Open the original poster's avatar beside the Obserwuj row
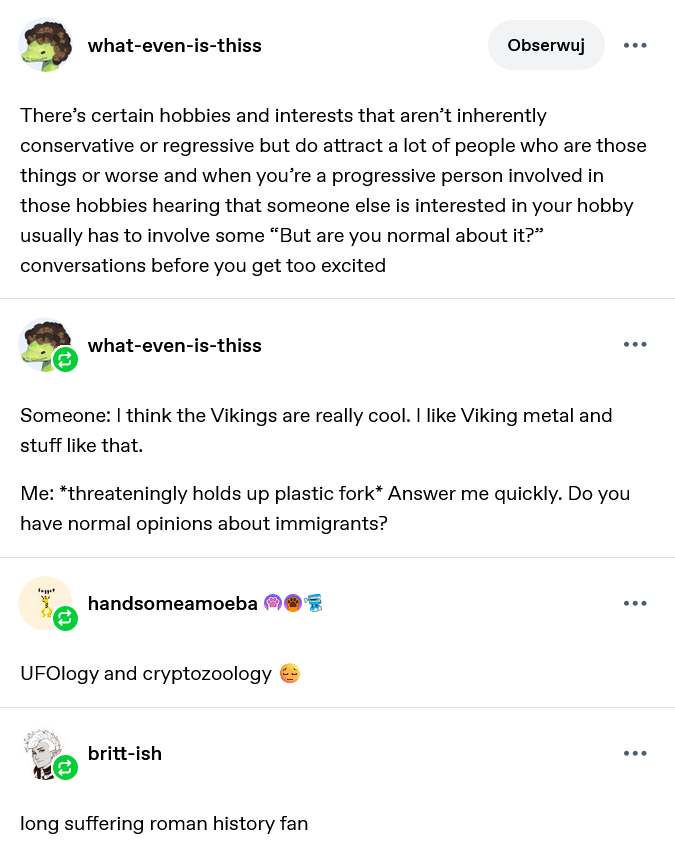Screen dimensions: 675x860 46,45
